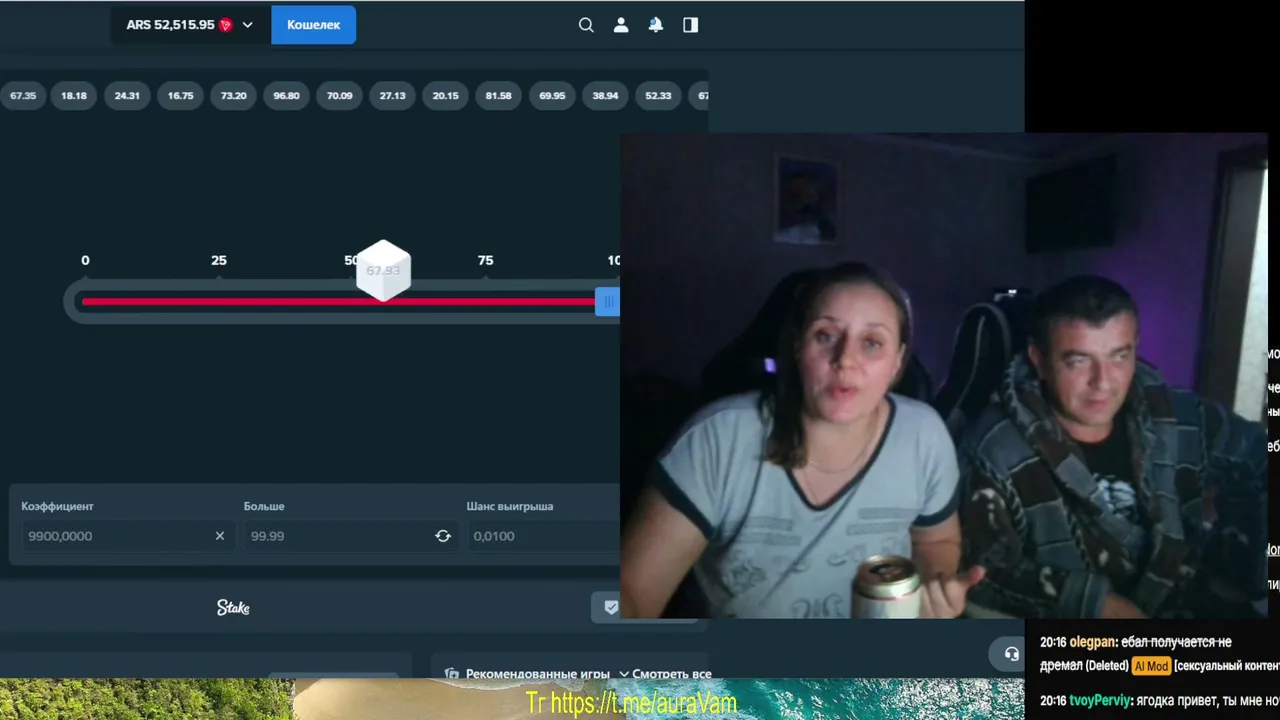Click the webcam video overlay
This screenshot has width=1280, height=720.
pos(944,376)
